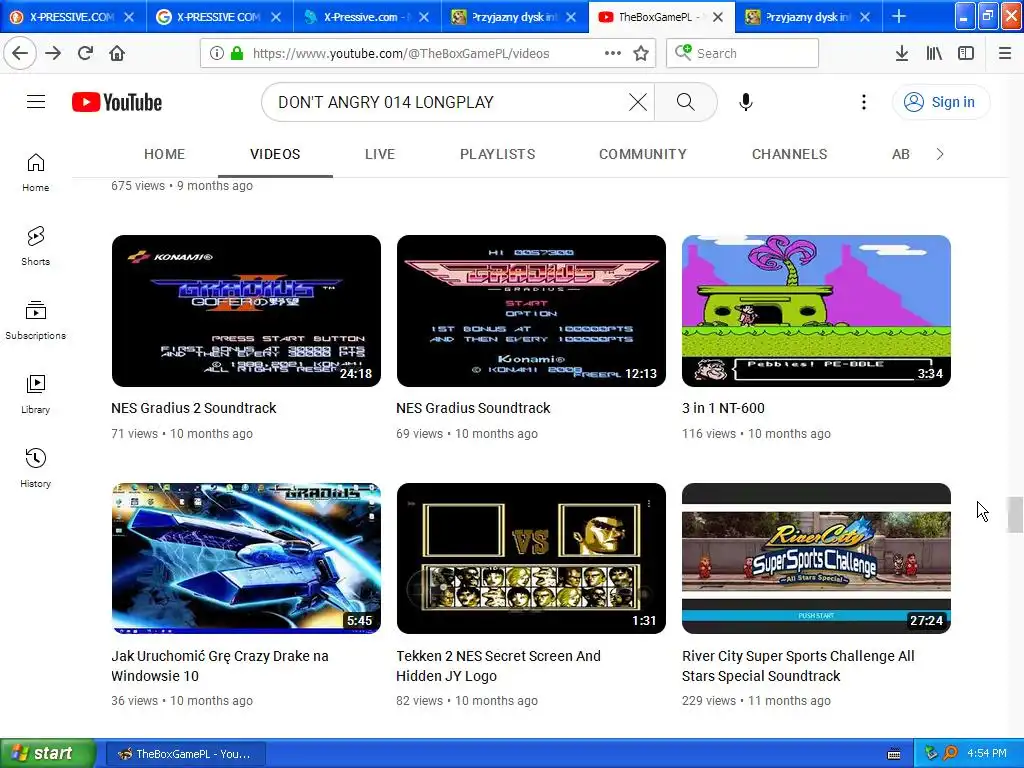The image size is (1024, 768).
Task: Select the VIDEOS channel tab
Action: click(275, 154)
